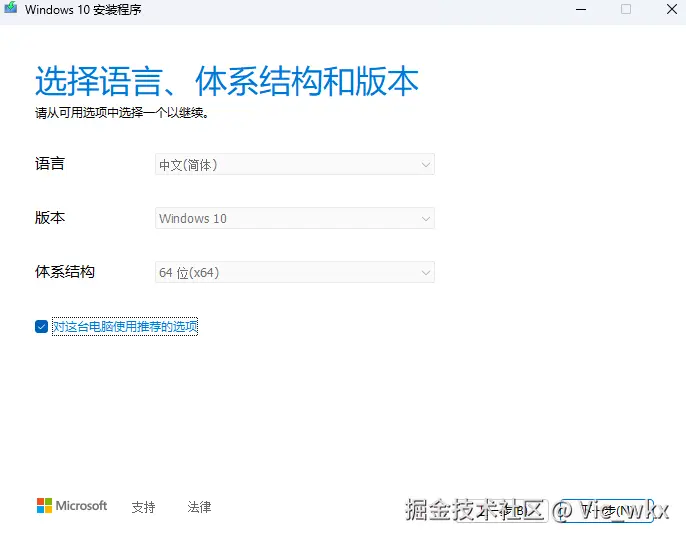
Task: Click the Microsoft logo icon
Action: (x=44, y=505)
